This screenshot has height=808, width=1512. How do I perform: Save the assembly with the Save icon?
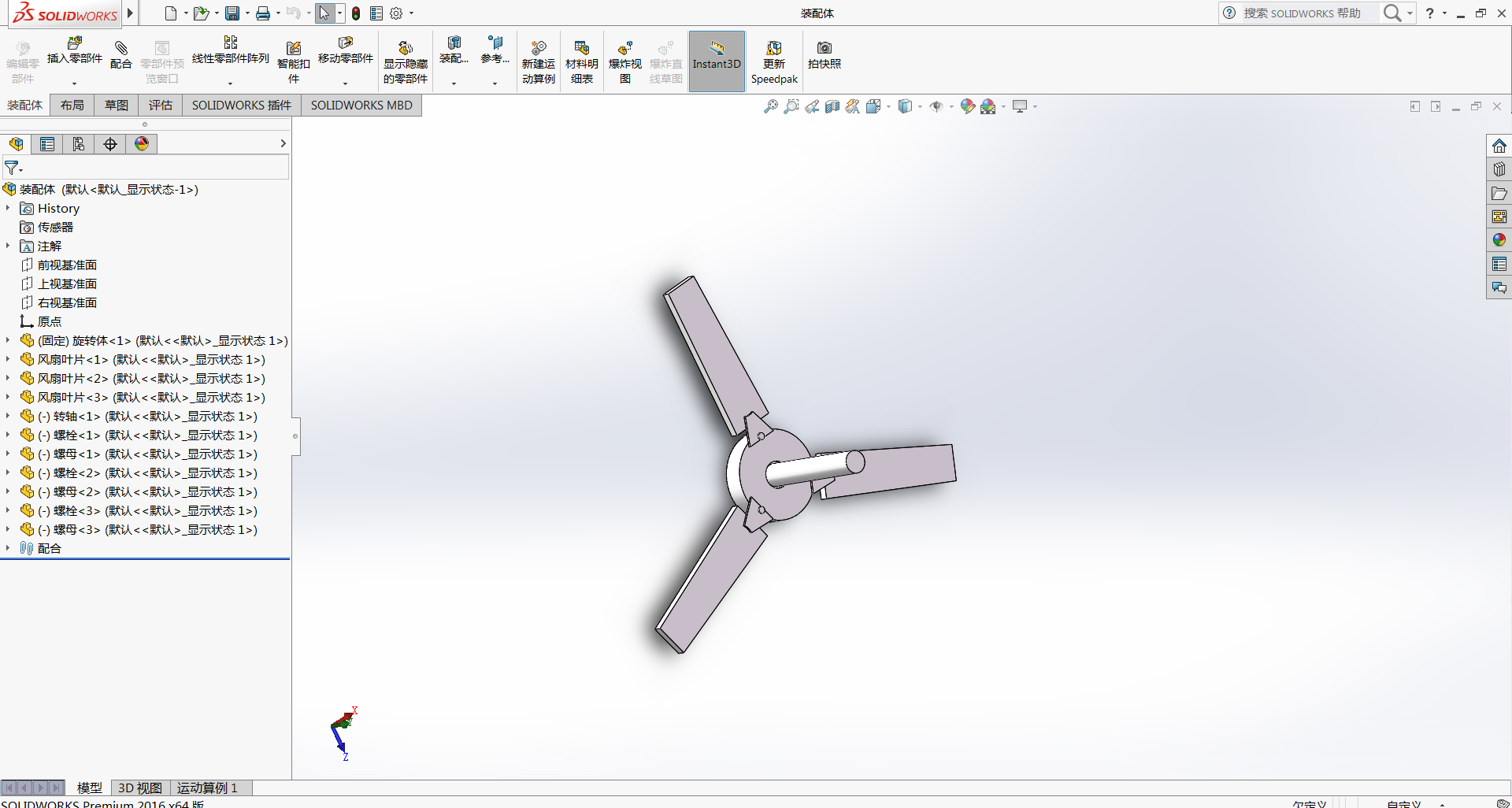pos(232,13)
